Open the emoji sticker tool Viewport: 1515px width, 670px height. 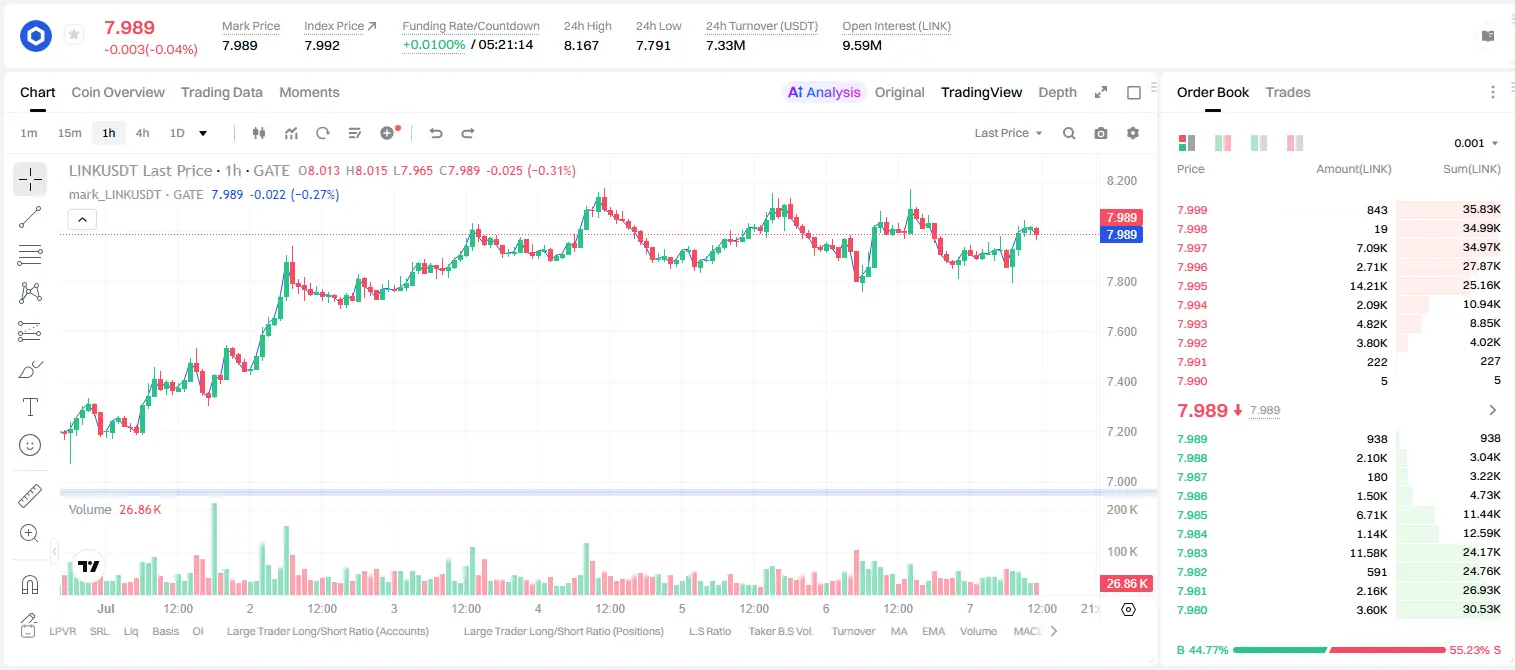[30, 445]
